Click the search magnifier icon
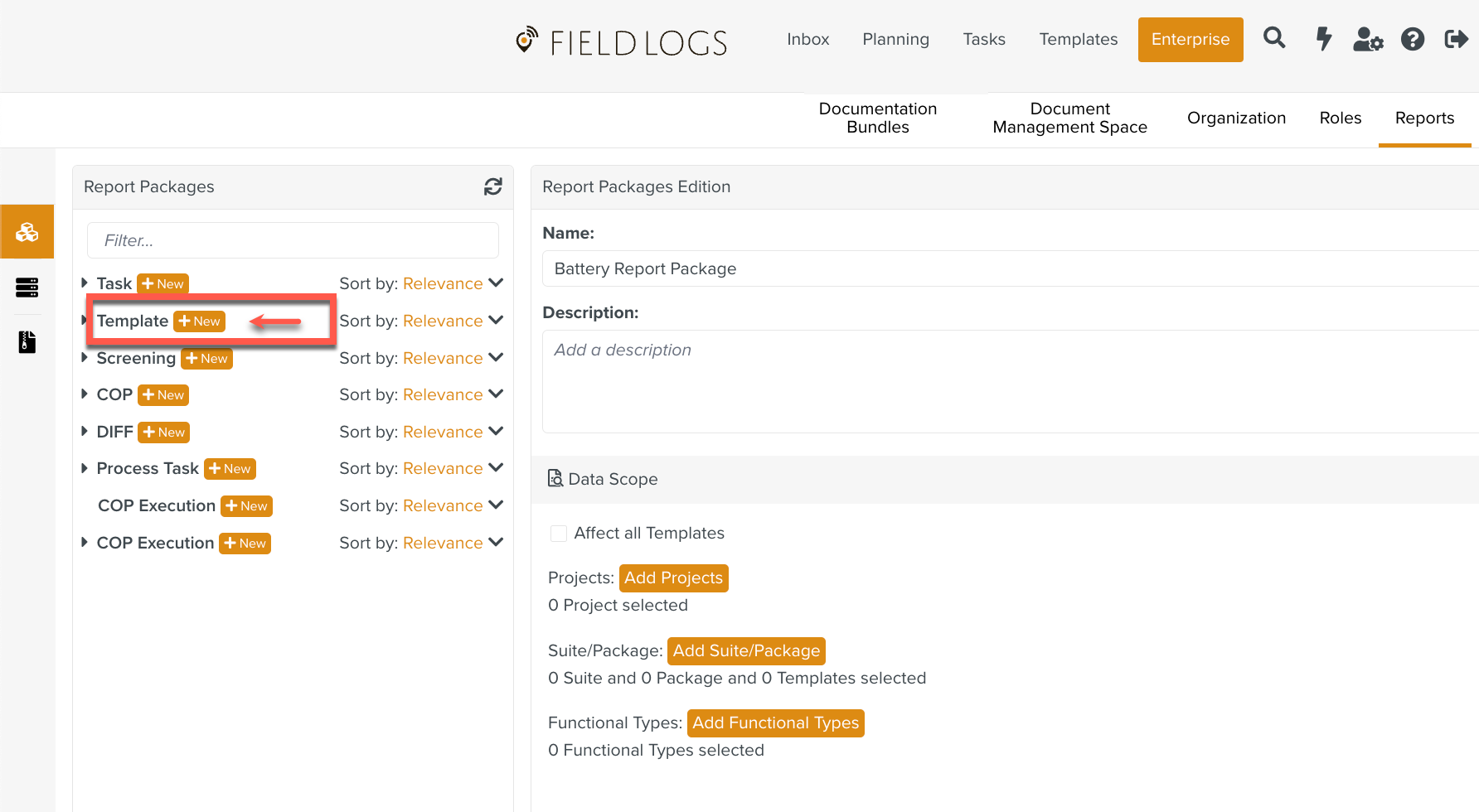 (1274, 38)
